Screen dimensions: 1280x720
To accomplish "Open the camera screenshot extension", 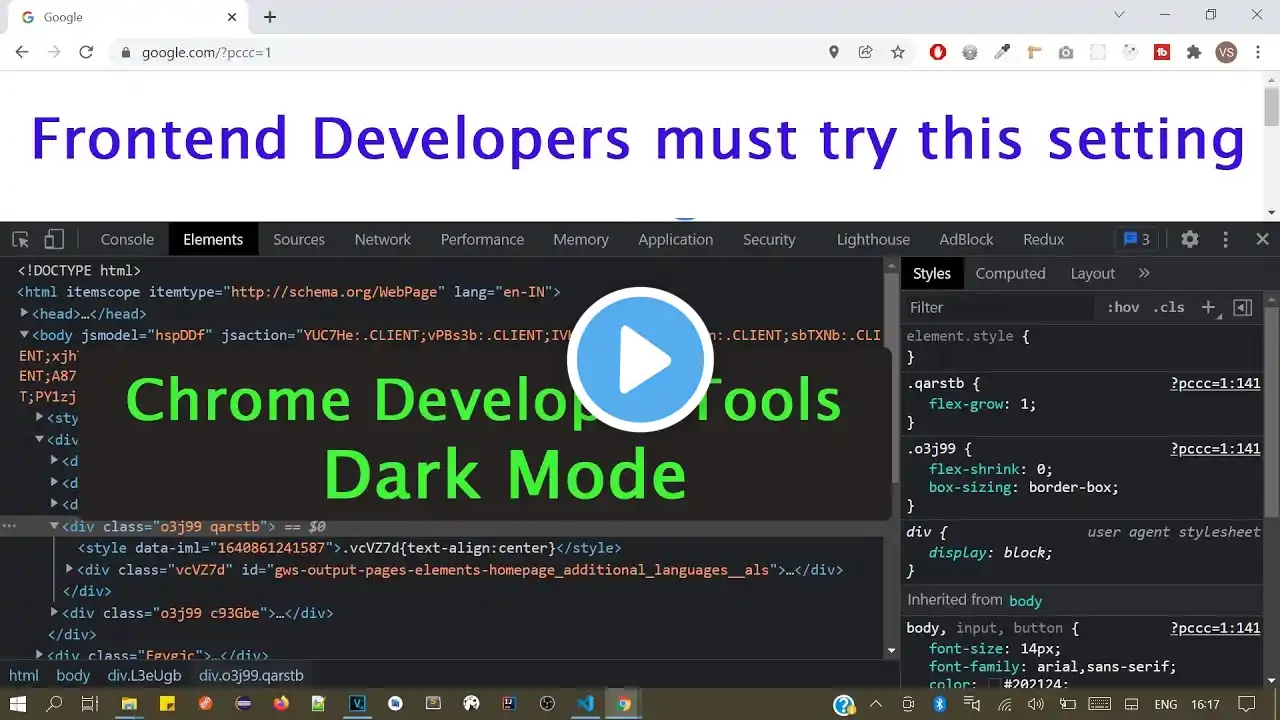I will pos(1066,52).
